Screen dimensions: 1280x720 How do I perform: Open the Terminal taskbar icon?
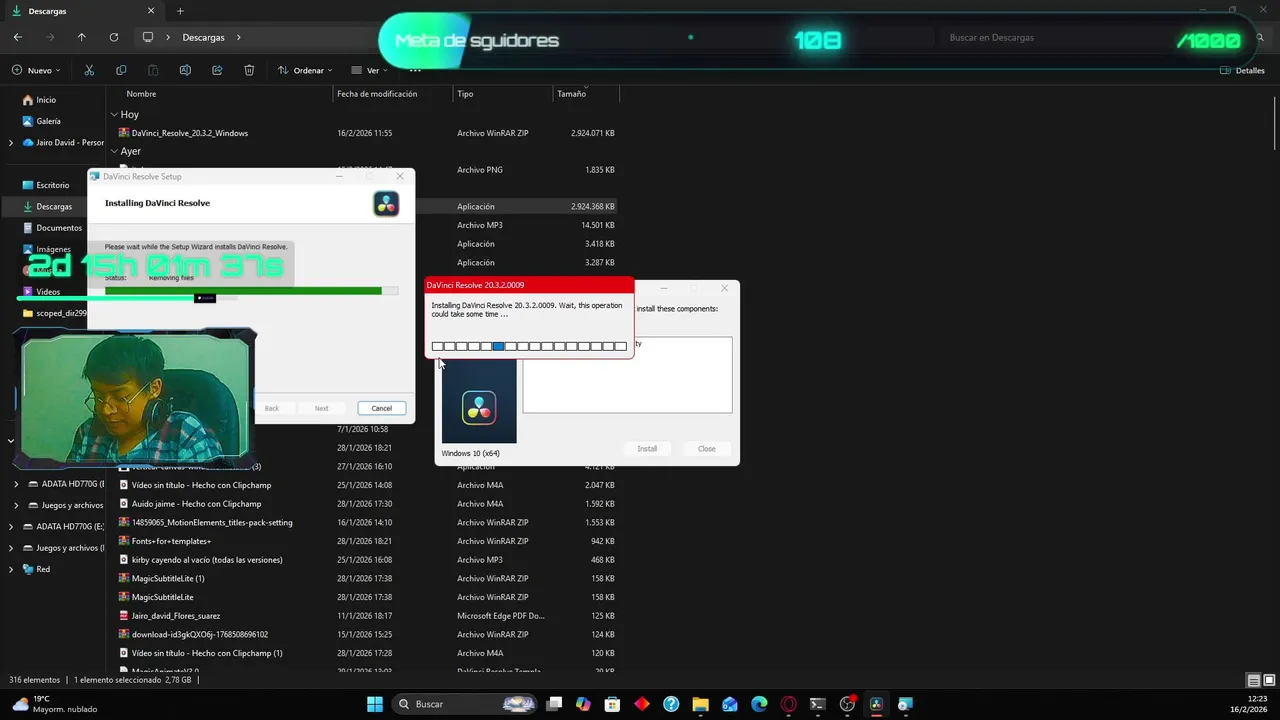[x=817, y=704]
